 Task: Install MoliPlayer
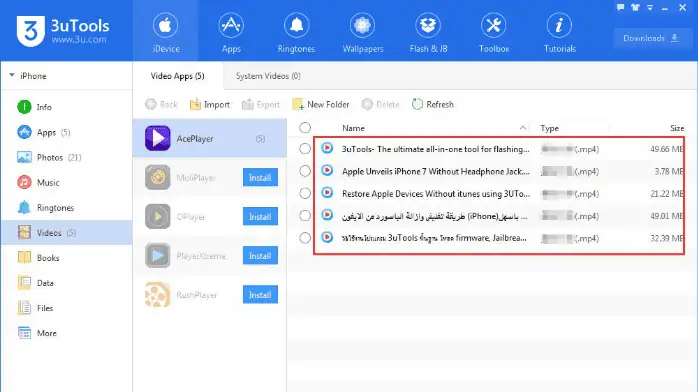[260, 178]
